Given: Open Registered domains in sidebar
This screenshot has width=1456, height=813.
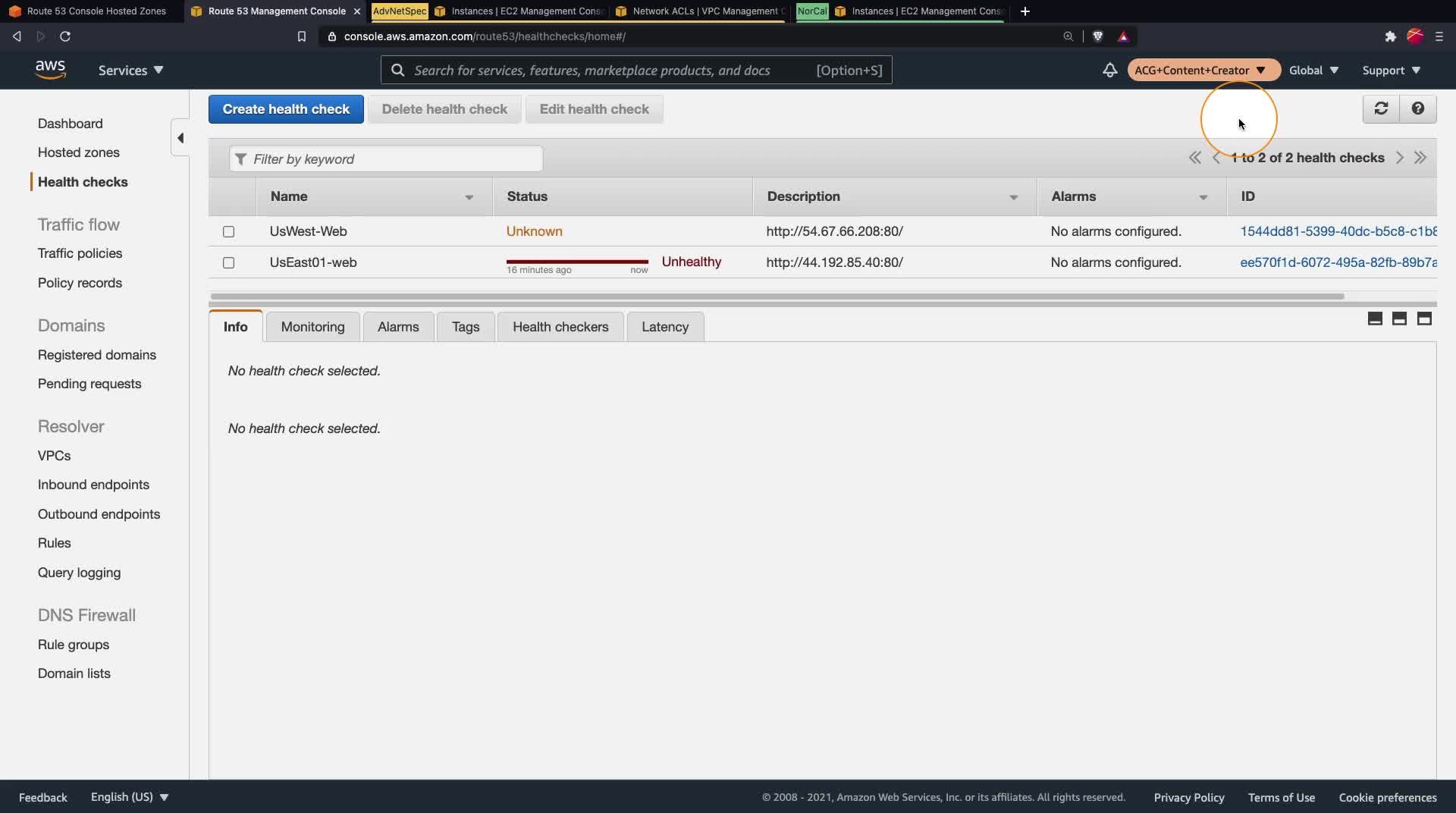Looking at the screenshot, I should [x=97, y=355].
